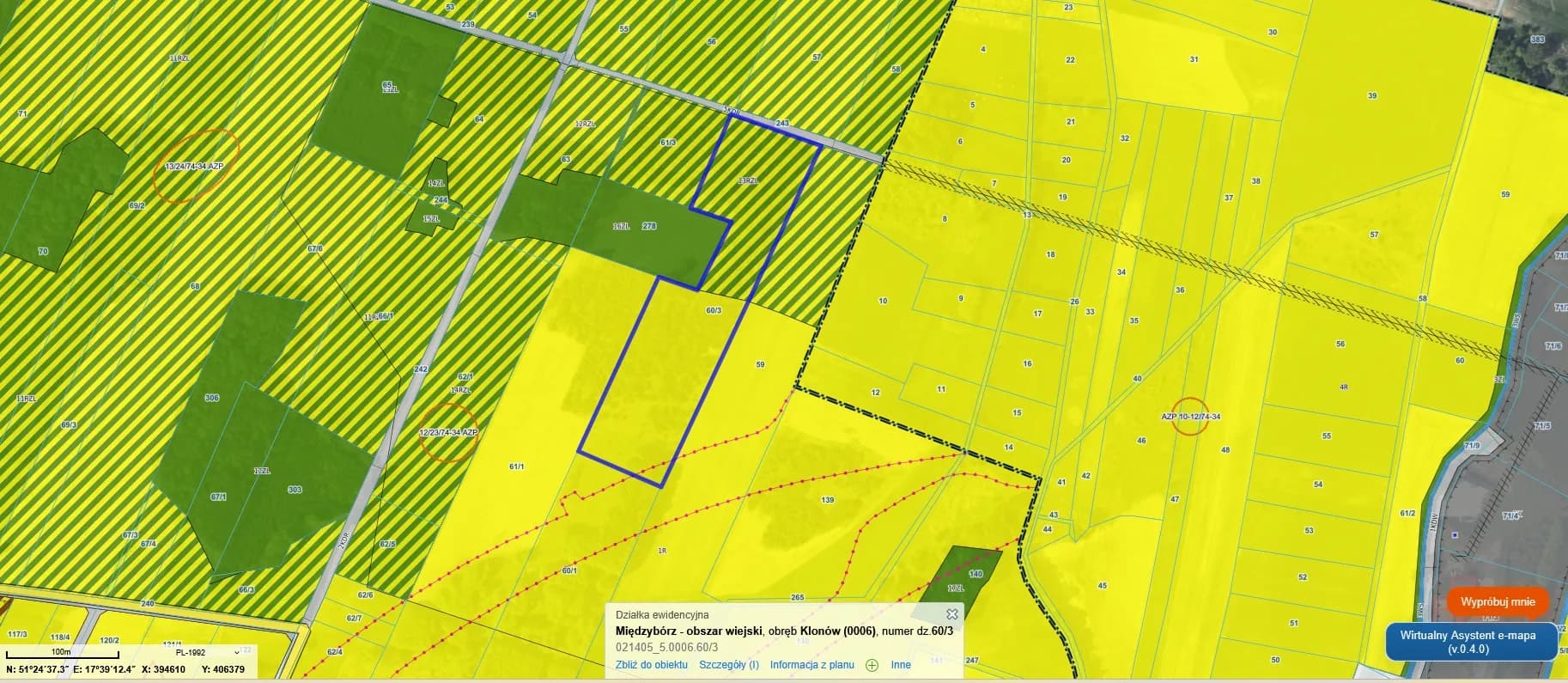
Task: Open the 'Inne' options link
Action: tap(901, 665)
